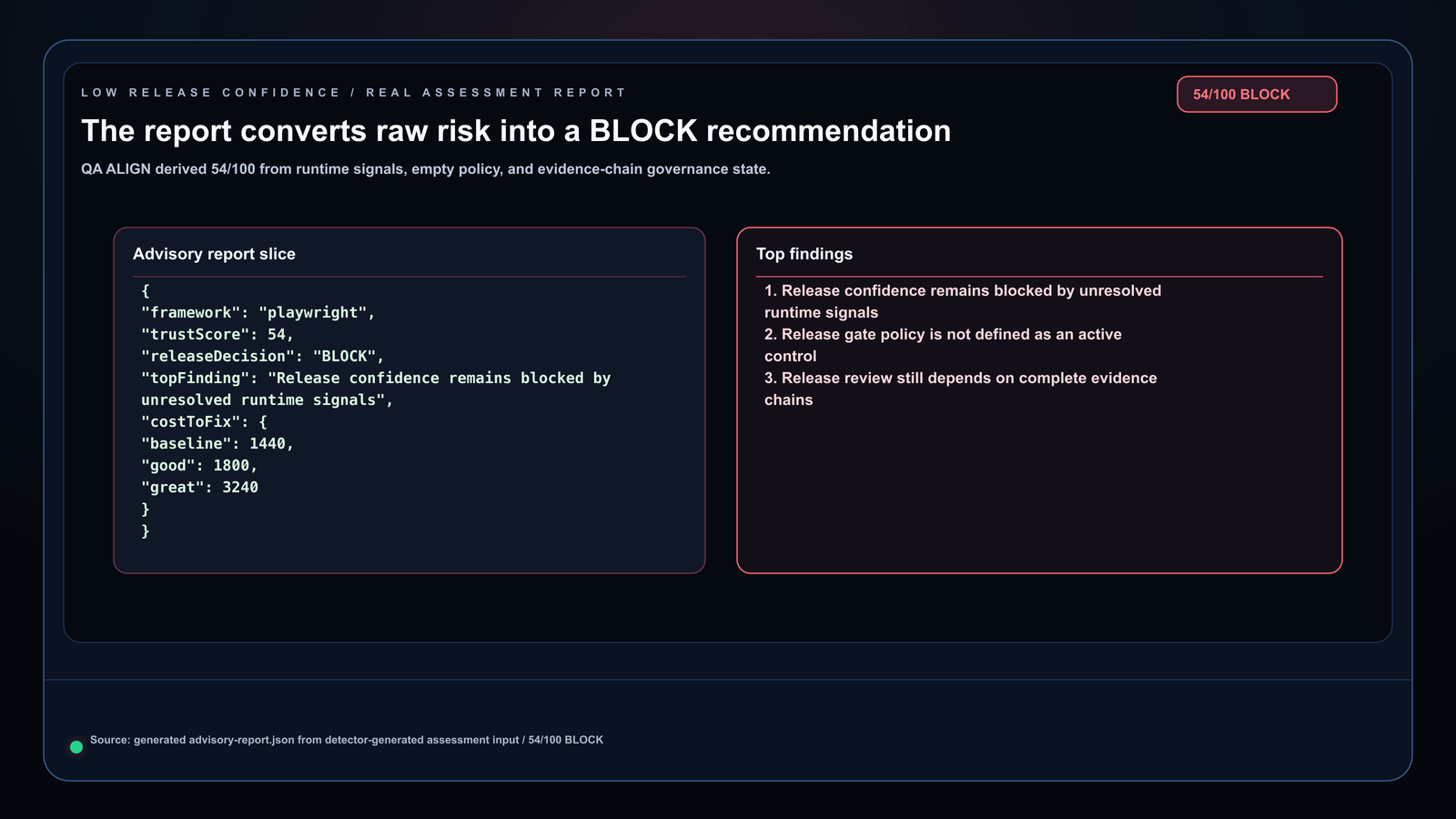Click the "releaseDecision": "BLOCK" line
This screenshot has height=819, width=1456.
263,356
